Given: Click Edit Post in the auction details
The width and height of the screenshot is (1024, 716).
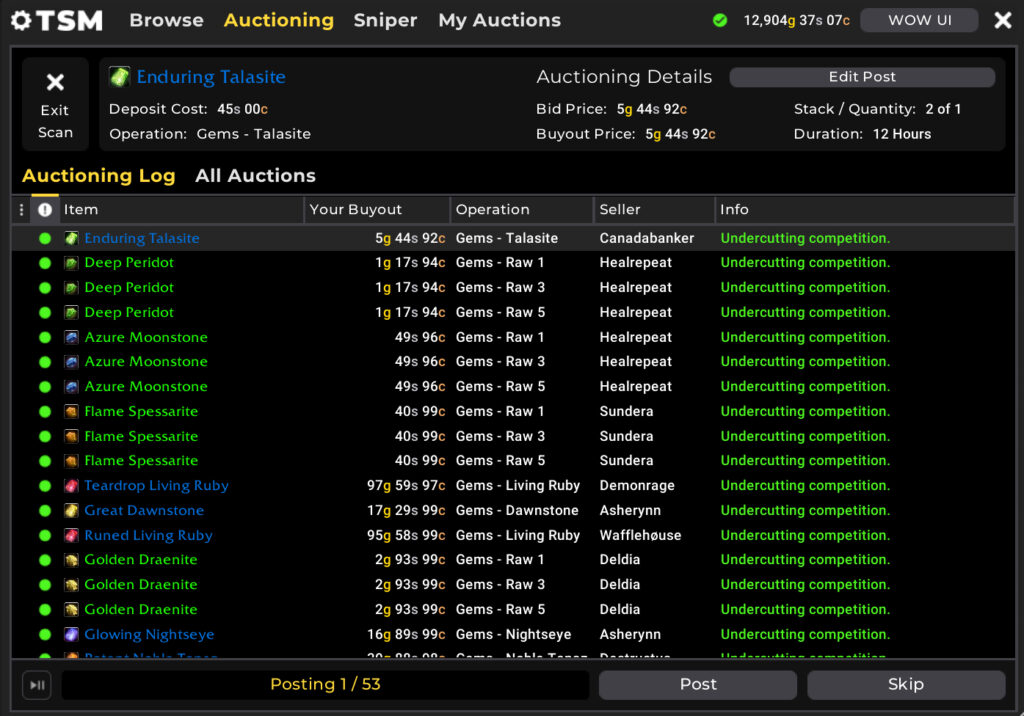Looking at the screenshot, I should [863, 77].
